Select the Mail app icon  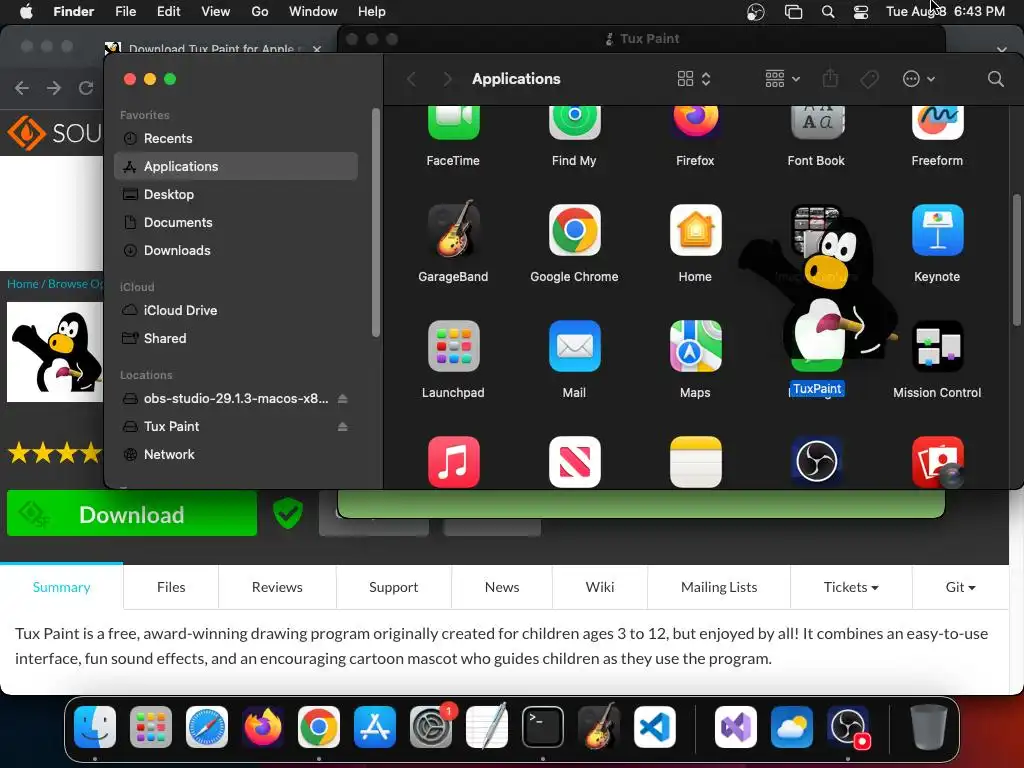[574, 346]
